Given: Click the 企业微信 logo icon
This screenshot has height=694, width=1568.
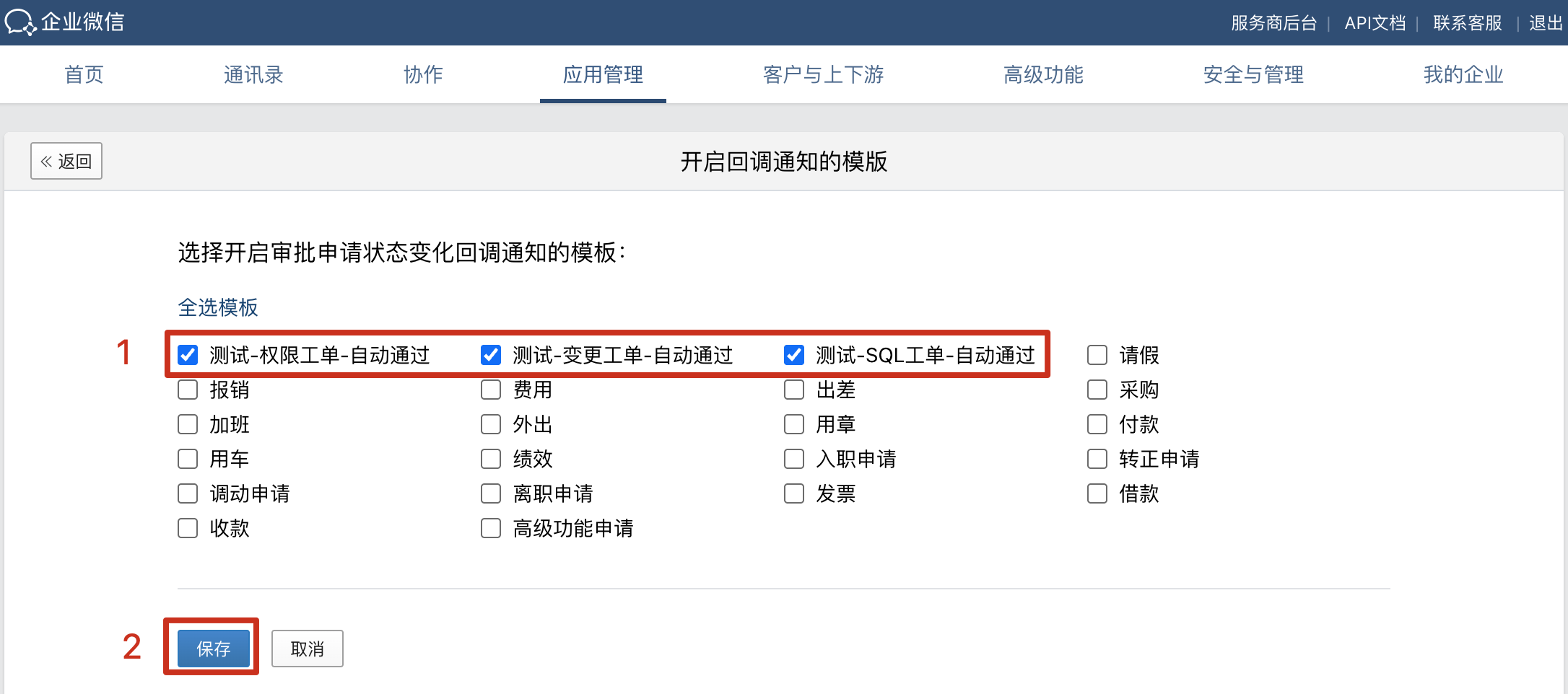Looking at the screenshot, I should coord(20,22).
